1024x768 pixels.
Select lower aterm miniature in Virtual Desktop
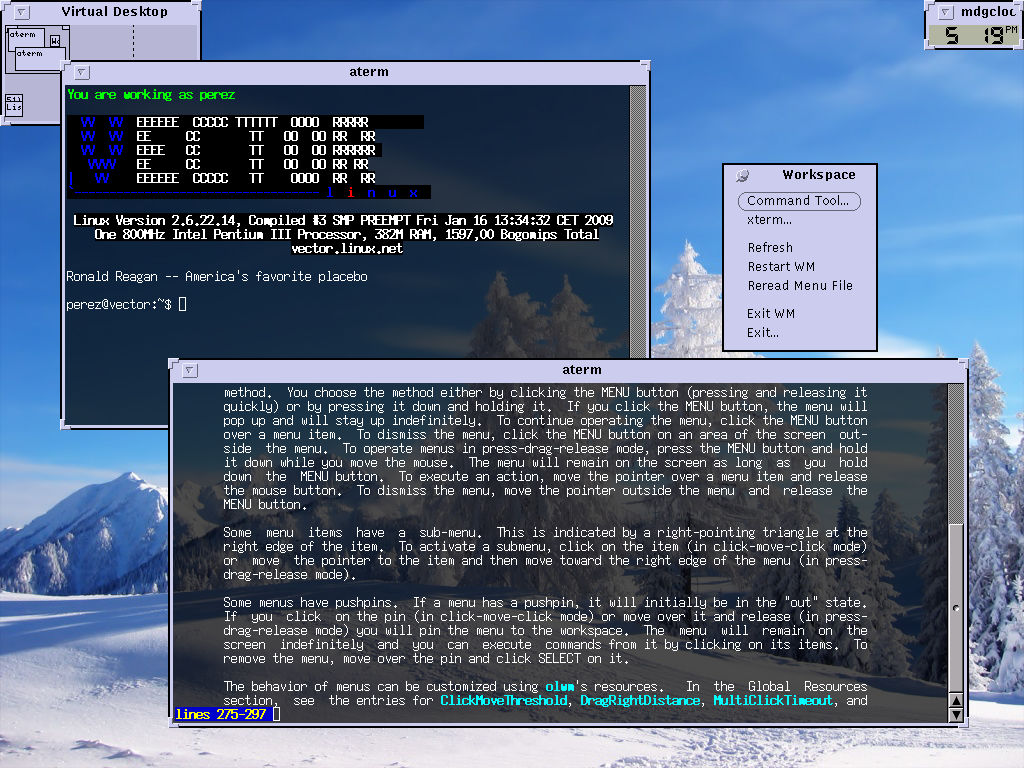tap(38, 59)
